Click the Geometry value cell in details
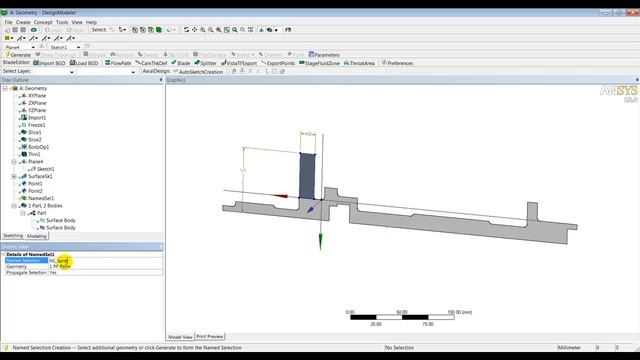The image size is (640, 360). click(105, 267)
